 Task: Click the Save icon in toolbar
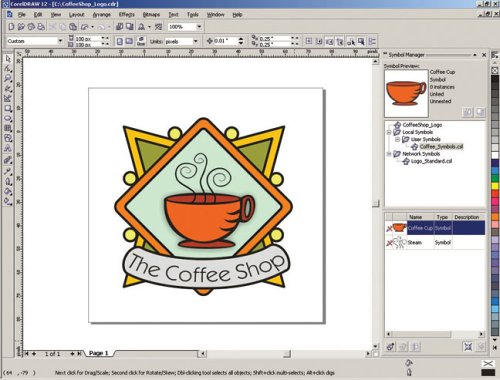pyautogui.click(x=31, y=27)
